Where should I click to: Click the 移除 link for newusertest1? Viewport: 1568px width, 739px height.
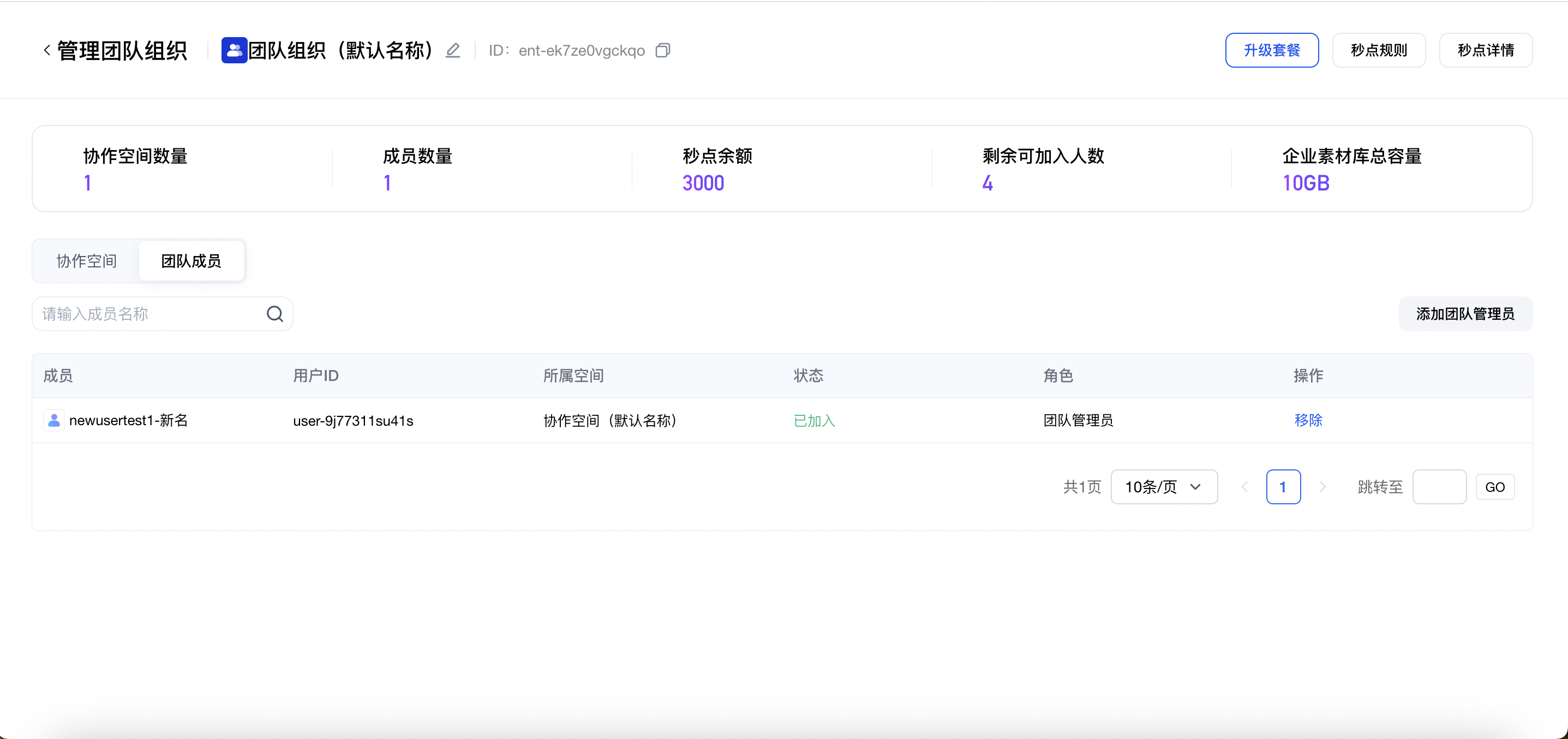tap(1308, 420)
